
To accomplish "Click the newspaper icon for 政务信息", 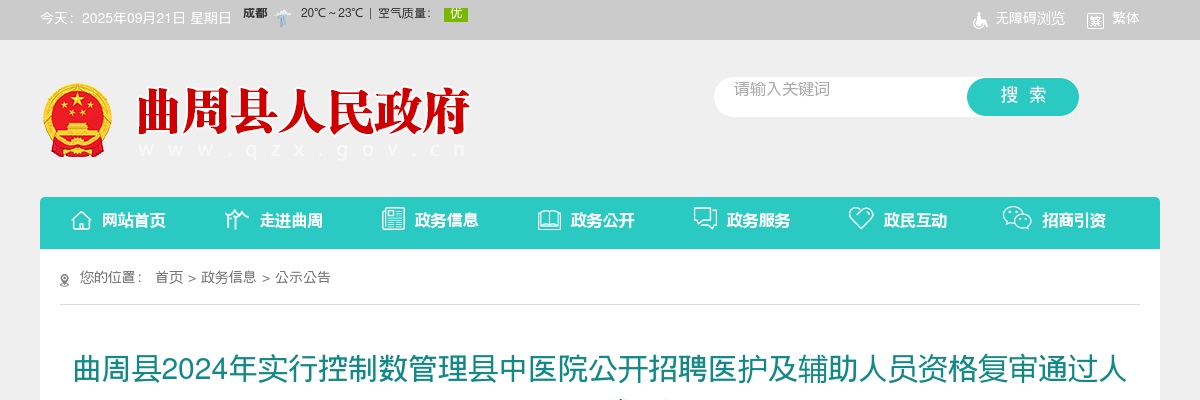I will pyautogui.click(x=393, y=219).
